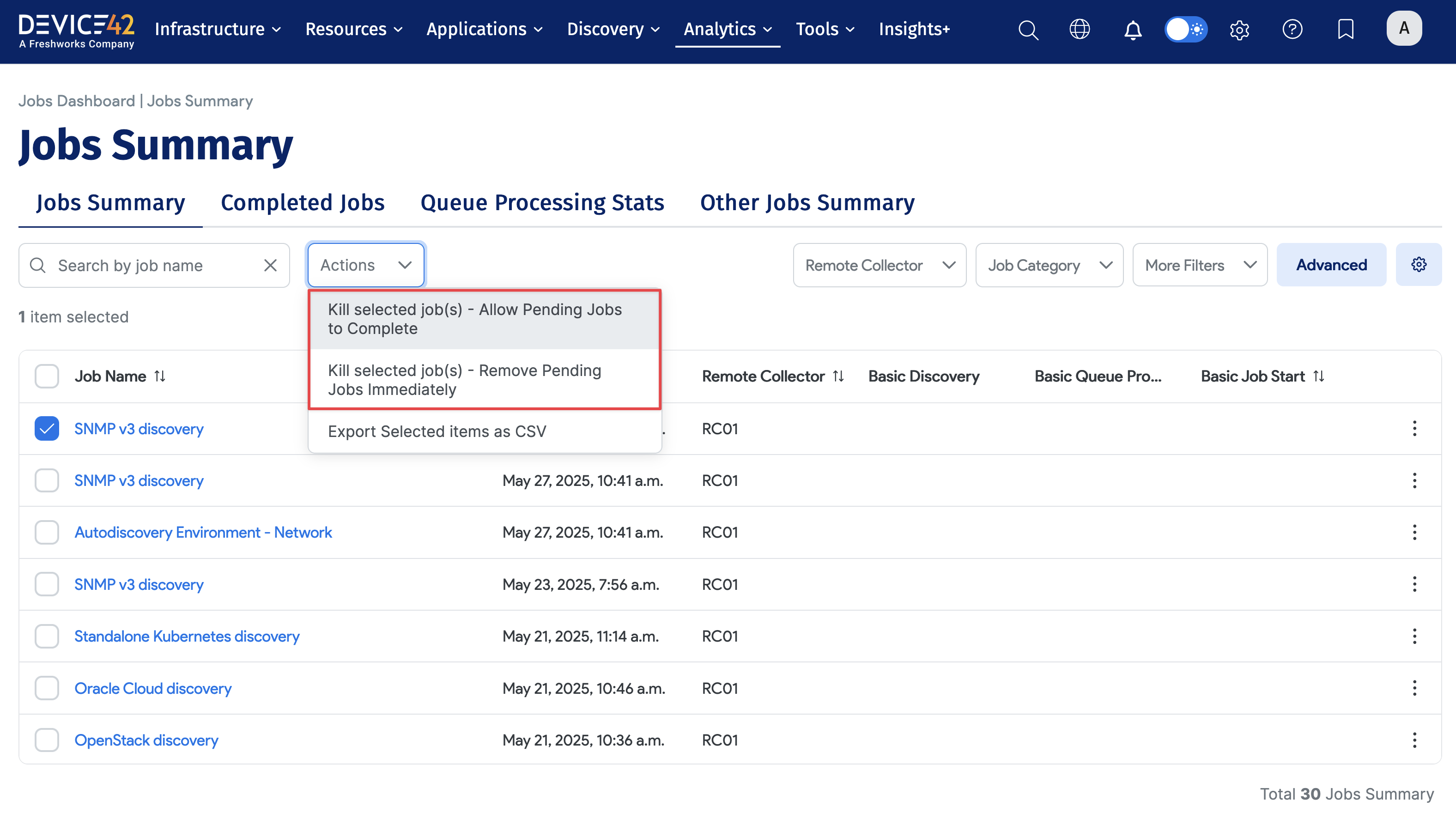Select Kill jobs - Allow Pending Jobs to Complete
Image resolution: width=1456 pixels, height=837 pixels.
484,319
